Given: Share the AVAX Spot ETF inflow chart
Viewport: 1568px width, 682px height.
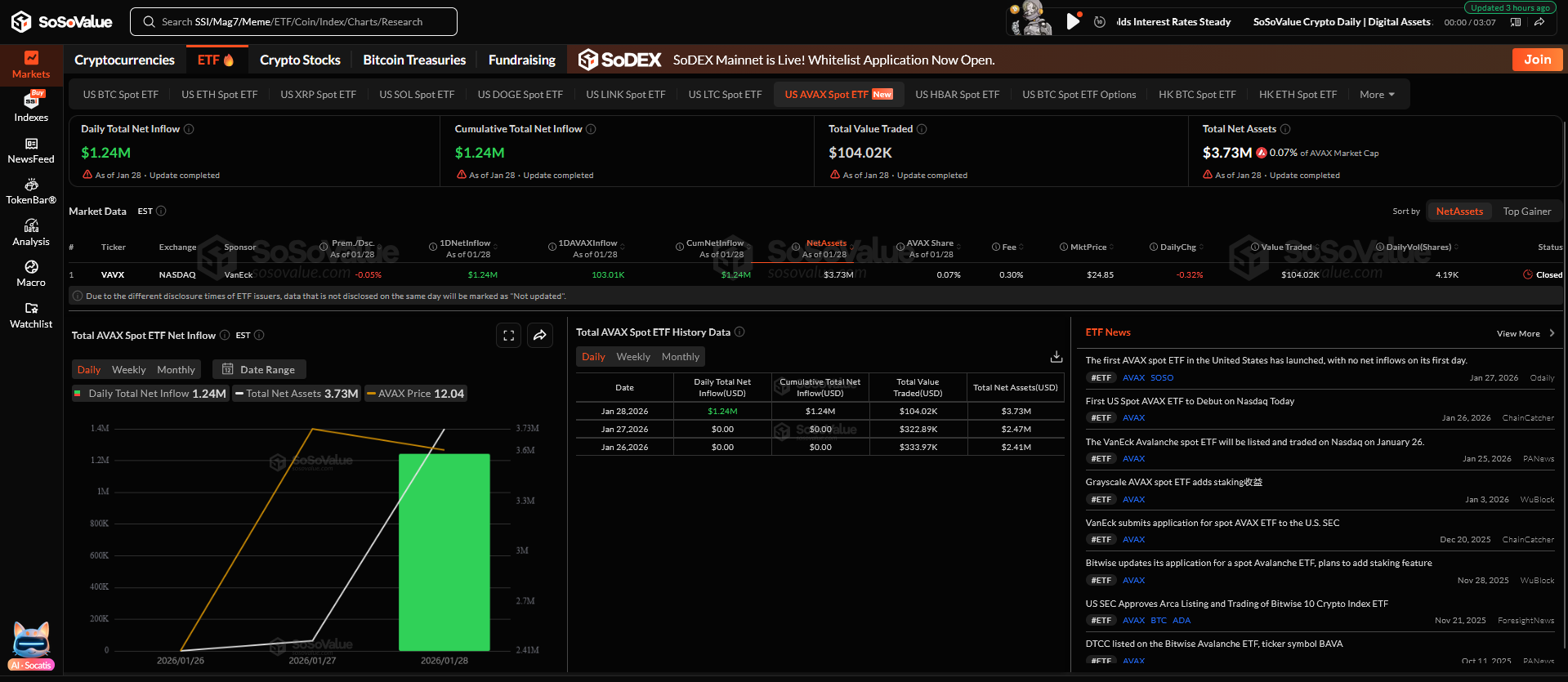Looking at the screenshot, I should point(540,335).
